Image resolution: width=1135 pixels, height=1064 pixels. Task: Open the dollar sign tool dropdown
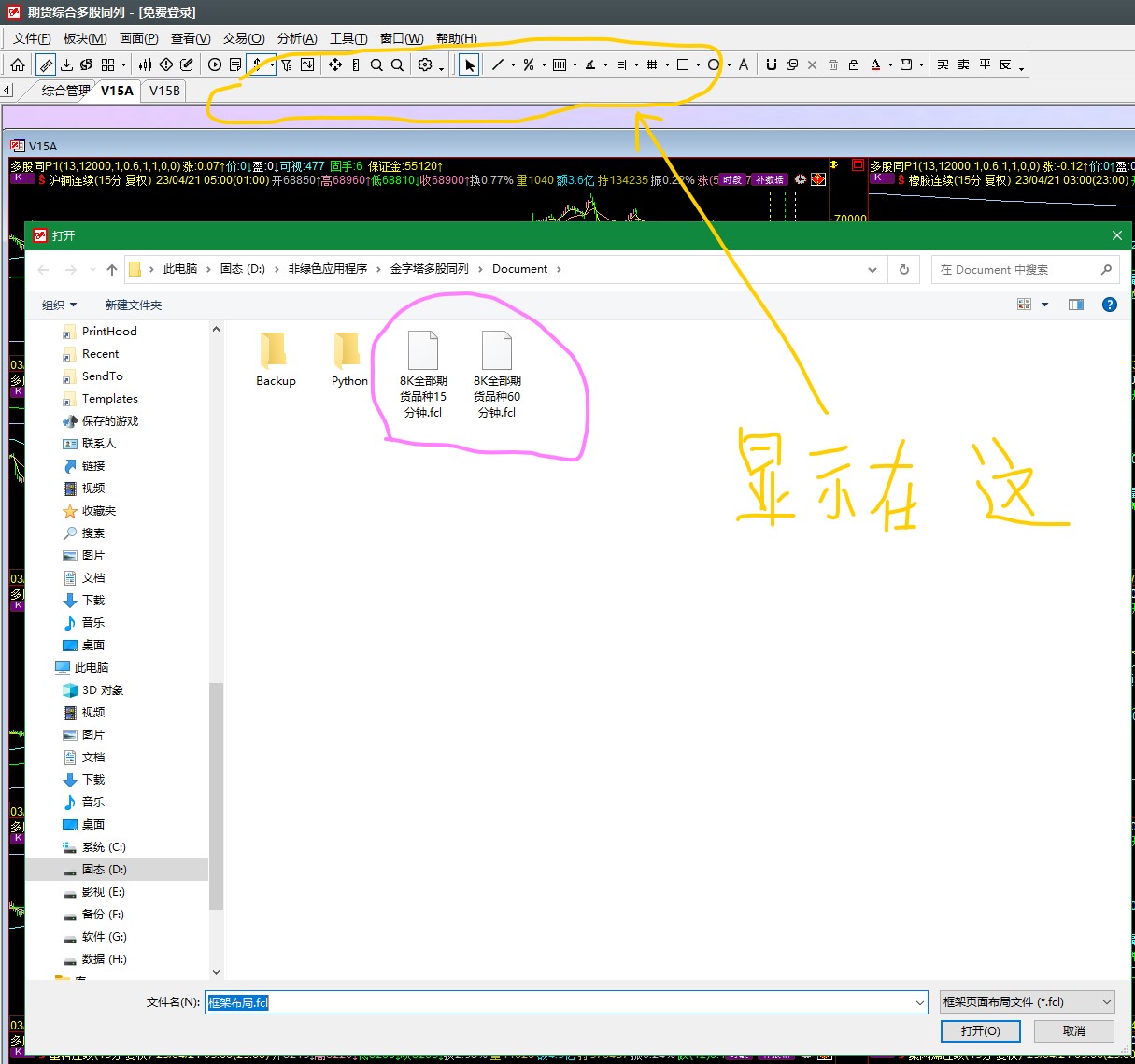272,65
